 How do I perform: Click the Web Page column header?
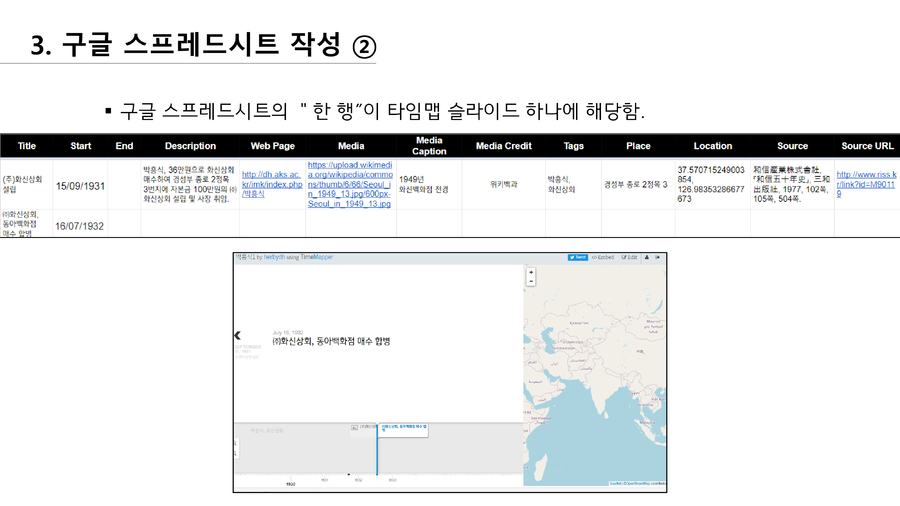click(273, 146)
